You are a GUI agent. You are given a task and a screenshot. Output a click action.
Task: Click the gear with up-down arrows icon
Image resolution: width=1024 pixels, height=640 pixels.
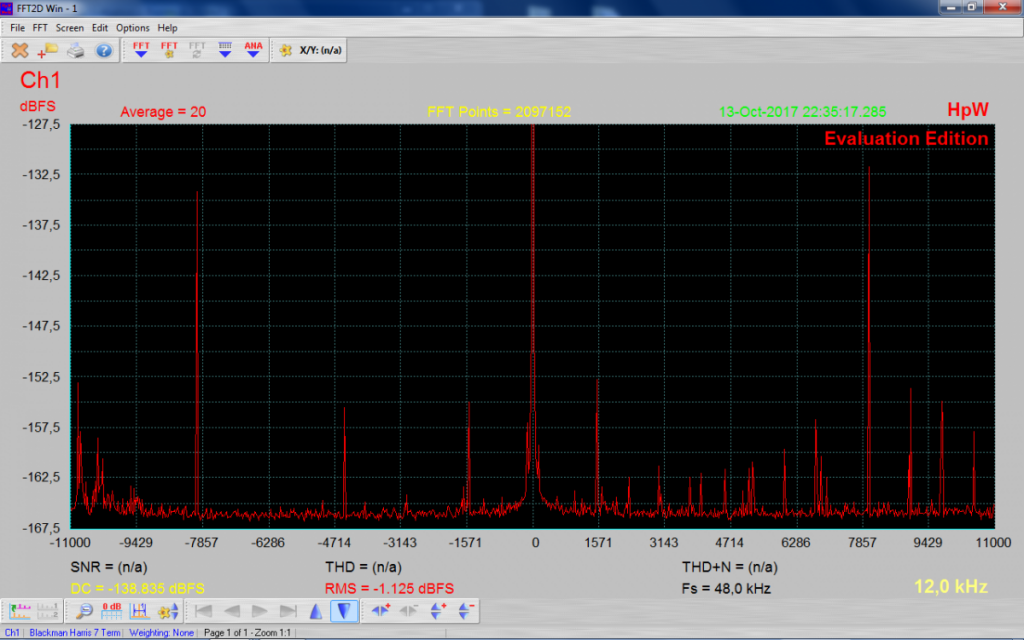(x=168, y=611)
